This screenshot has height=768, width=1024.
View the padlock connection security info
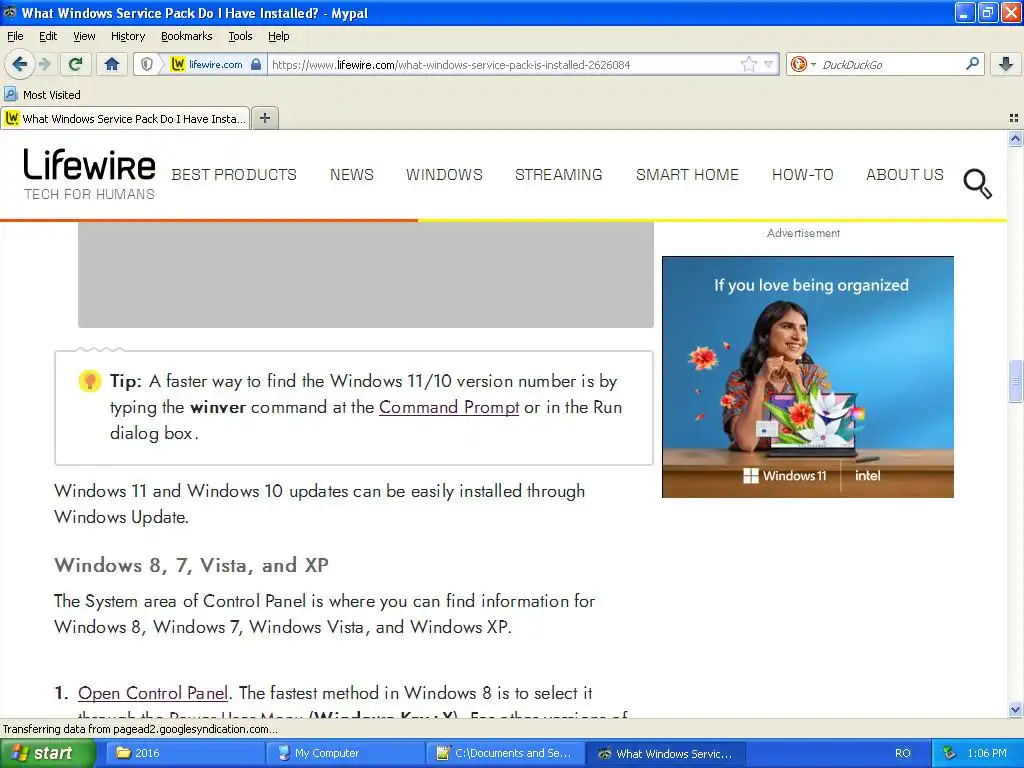tap(256, 64)
